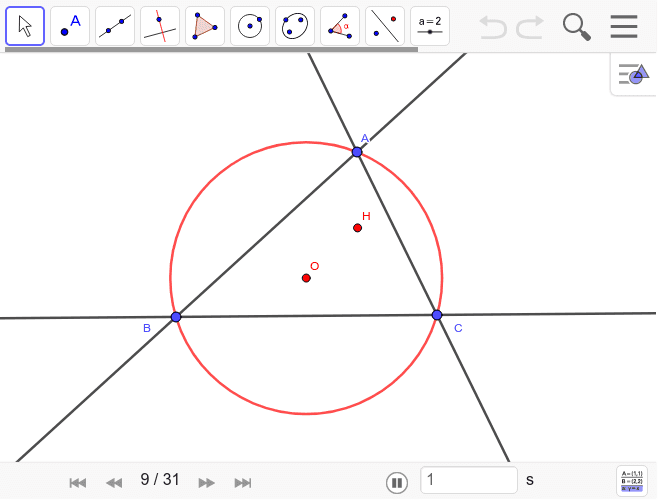Open the Construction Protocol button
Viewport: 658px width, 500px height.
point(631,480)
